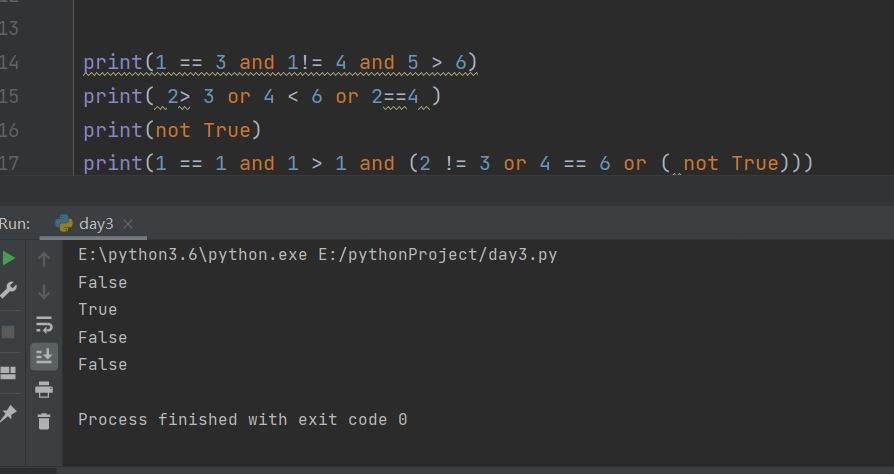This screenshot has width=894, height=474.
Task: Click the console command path line python.exe
Action: coord(318,254)
